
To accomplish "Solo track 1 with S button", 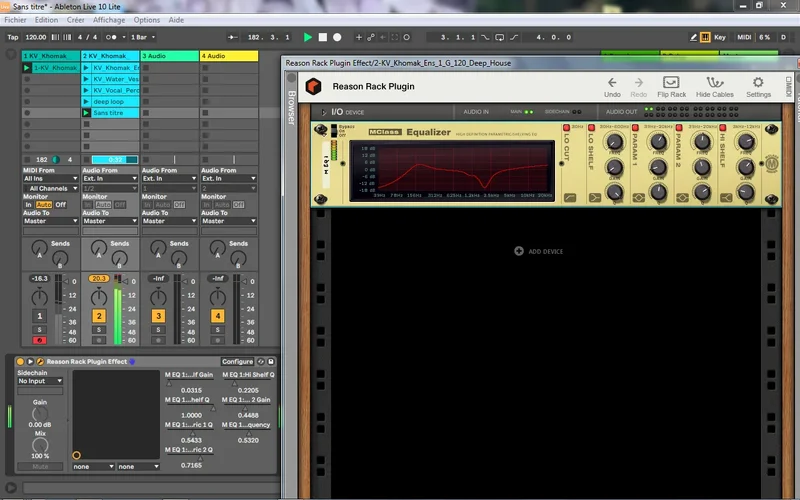I will (39, 329).
